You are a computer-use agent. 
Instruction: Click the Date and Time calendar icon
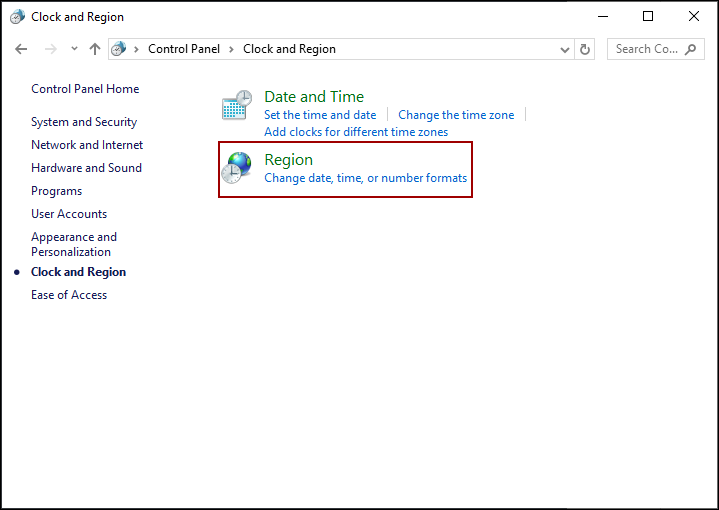coord(237,105)
